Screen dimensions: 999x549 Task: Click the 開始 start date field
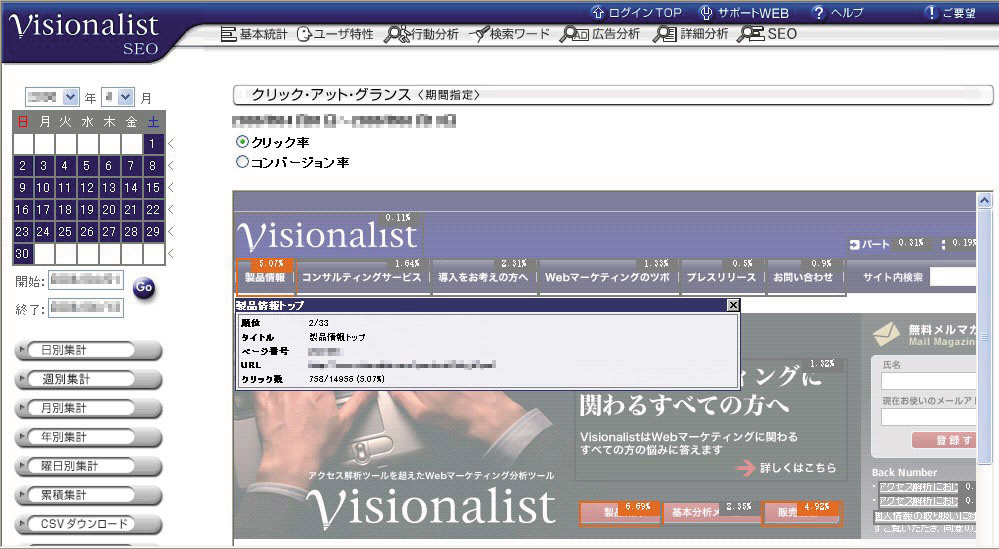tap(86, 280)
